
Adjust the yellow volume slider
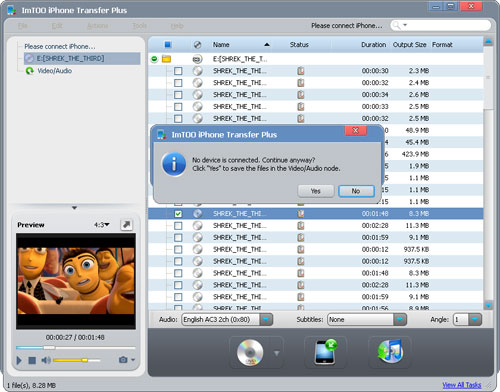[x=76, y=360]
